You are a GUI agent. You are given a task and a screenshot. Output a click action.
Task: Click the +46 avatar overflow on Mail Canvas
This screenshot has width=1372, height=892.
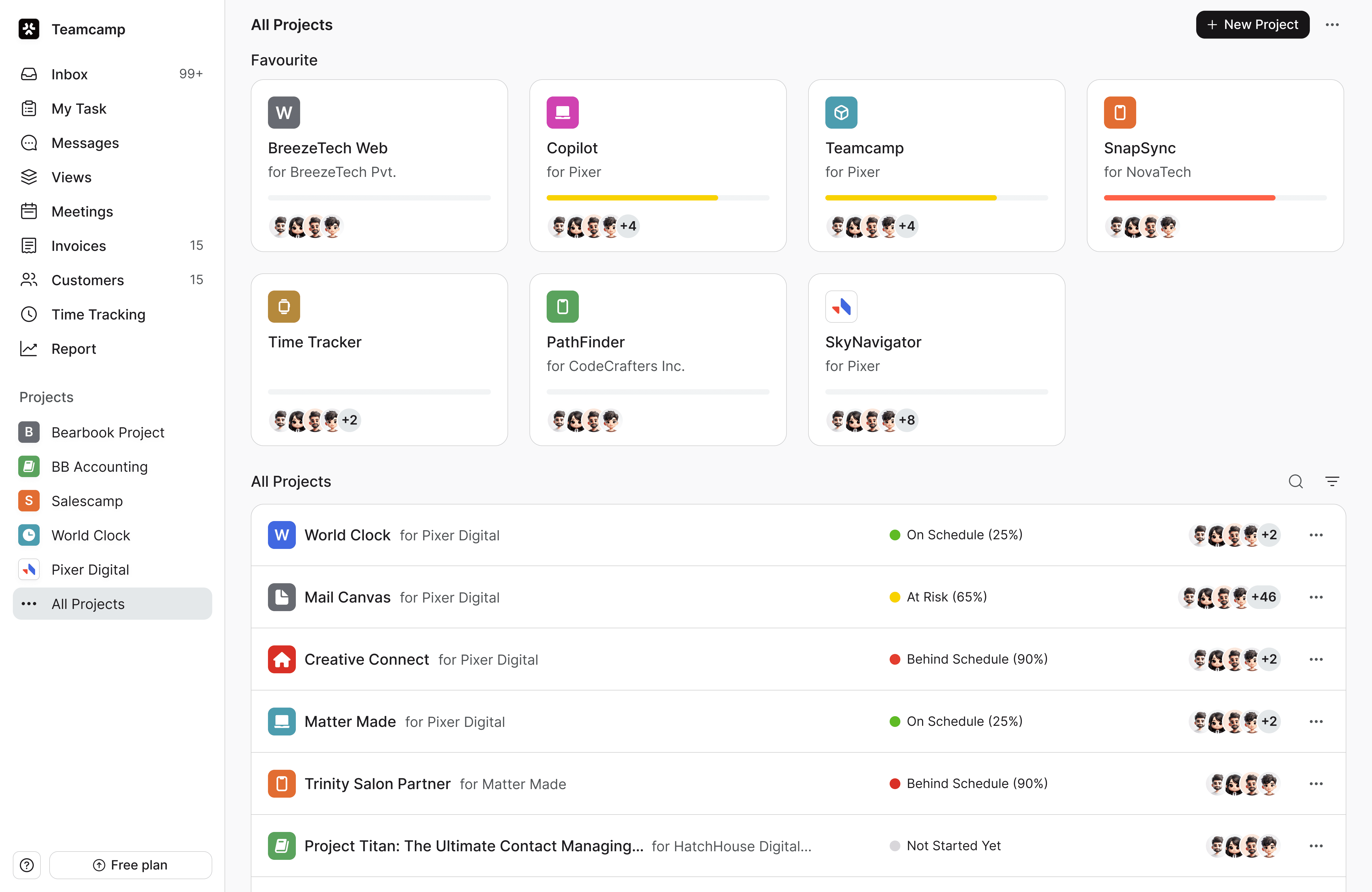pos(1265,597)
